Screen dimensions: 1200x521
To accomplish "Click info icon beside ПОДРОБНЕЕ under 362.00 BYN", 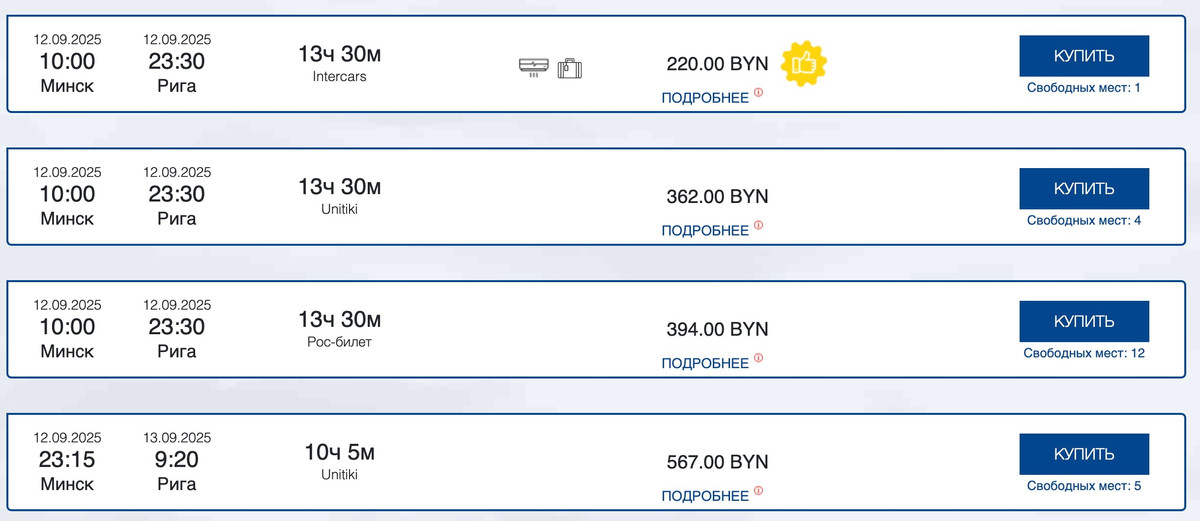I will [x=758, y=226].
